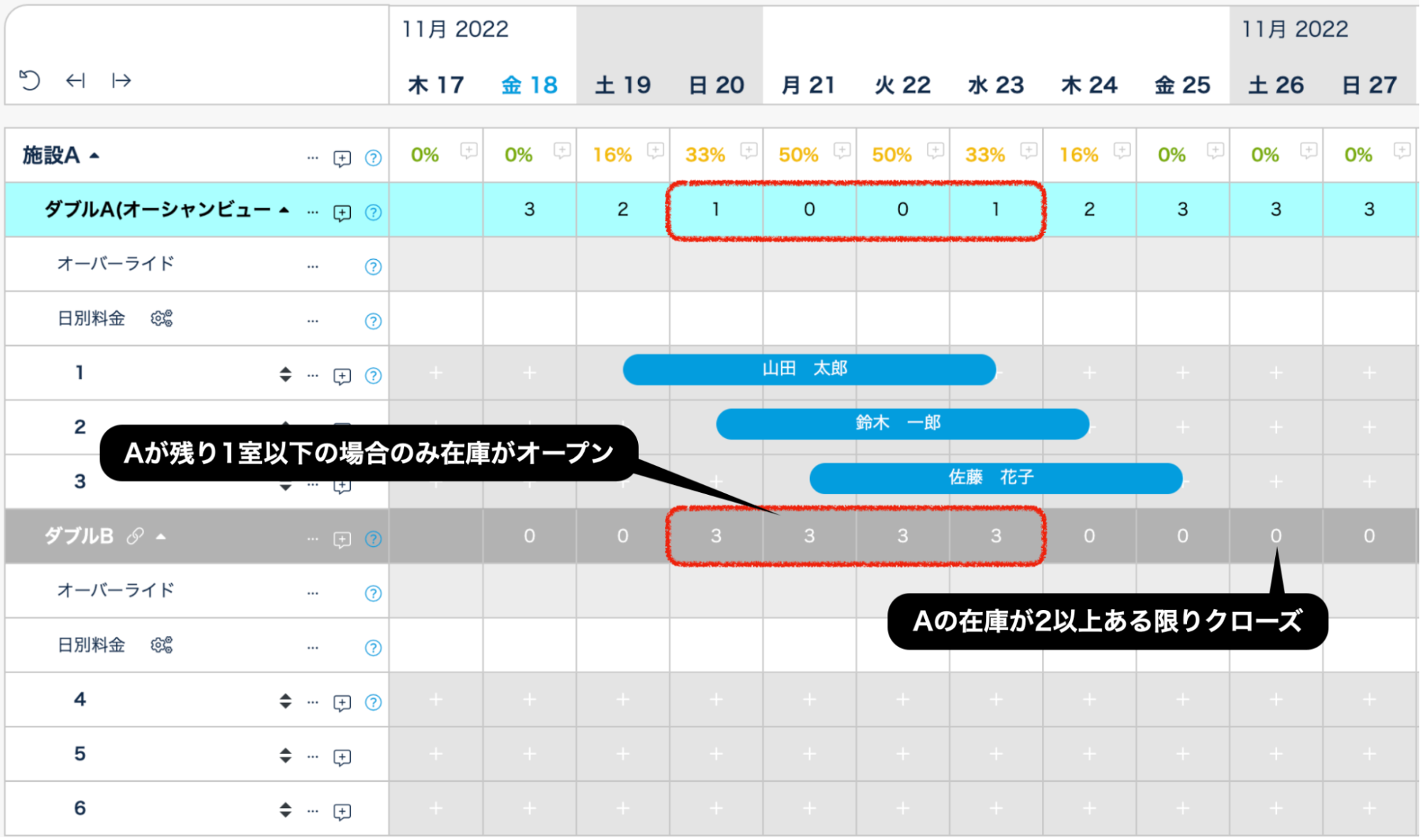Collapse 施設A section triangle
The height and width of the screenshot is (840, 1420).
[94, 156]
